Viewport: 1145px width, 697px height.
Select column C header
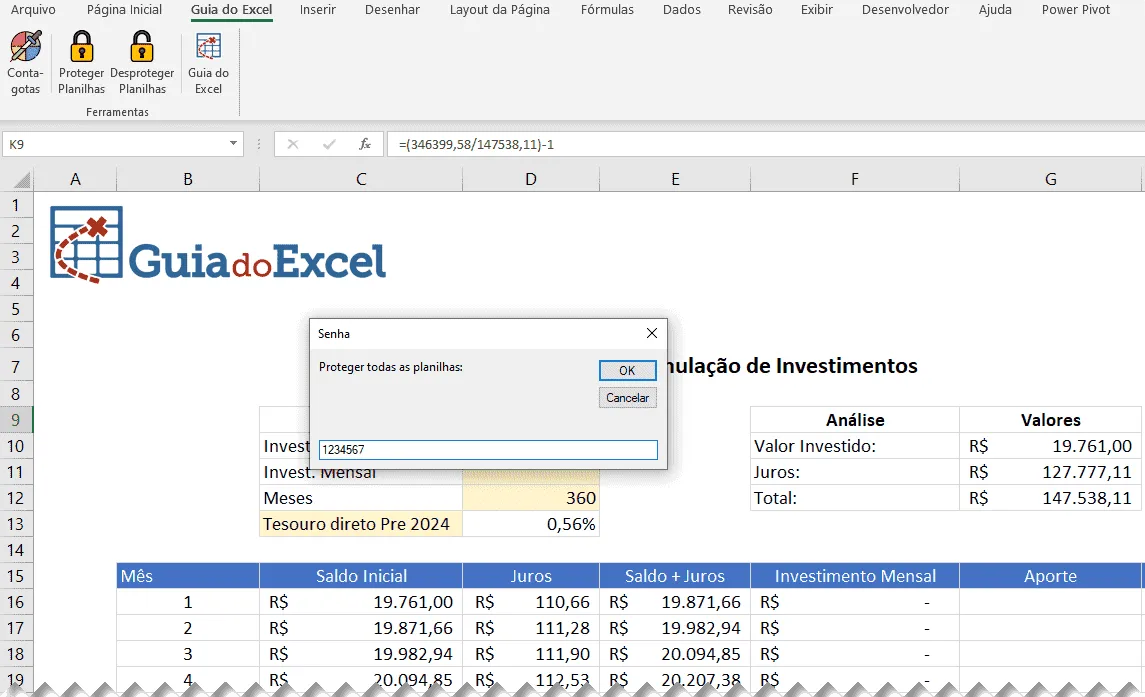[361, 180]
